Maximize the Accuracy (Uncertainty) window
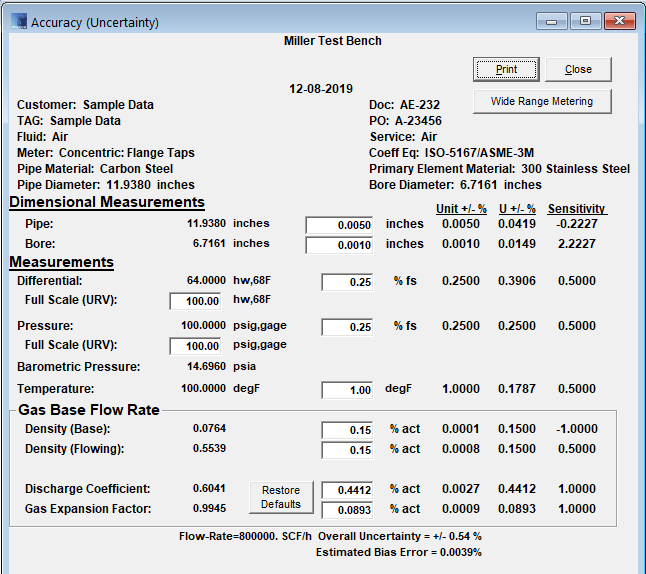 coord(584,21)
